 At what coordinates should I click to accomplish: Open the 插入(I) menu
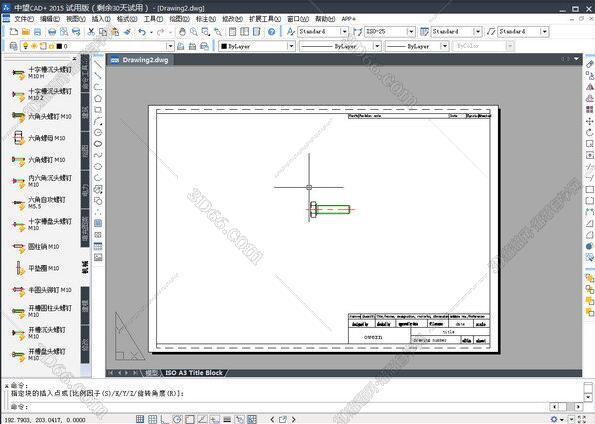click(x=101, y=19)
